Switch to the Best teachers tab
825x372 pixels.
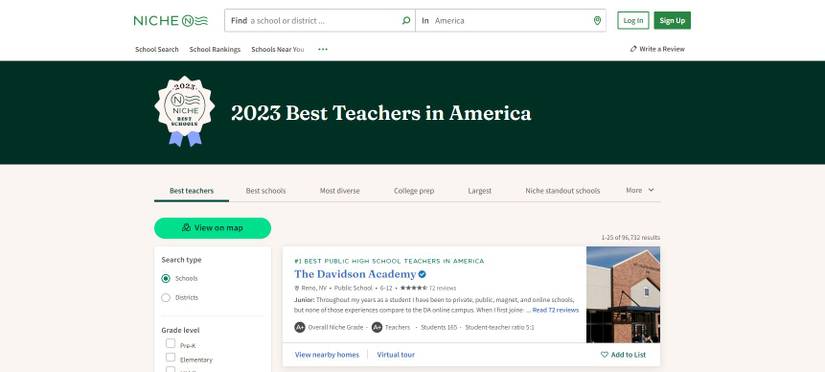tap(192, 190)
